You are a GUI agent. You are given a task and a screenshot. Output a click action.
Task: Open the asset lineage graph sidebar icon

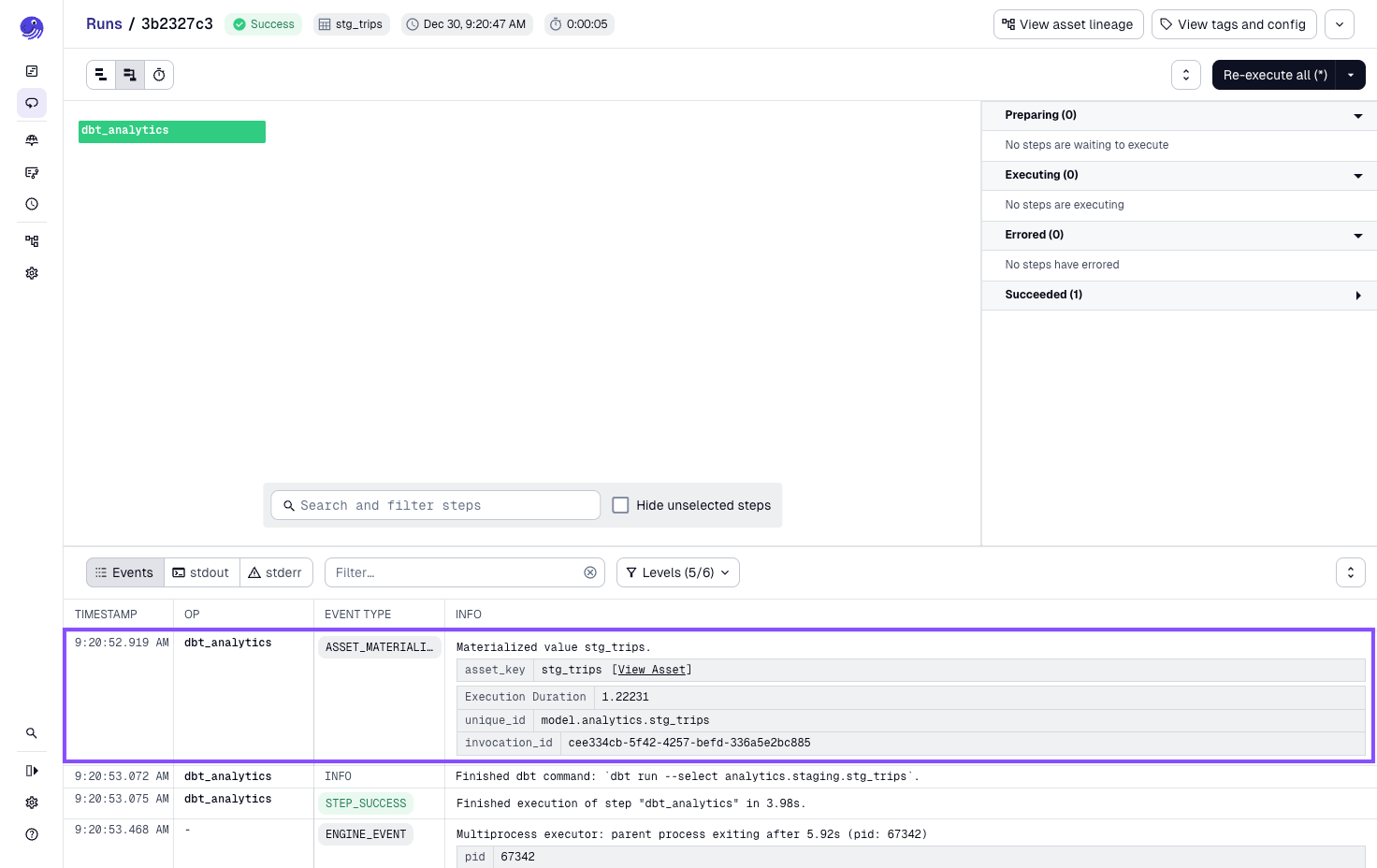tap(32, 240)
